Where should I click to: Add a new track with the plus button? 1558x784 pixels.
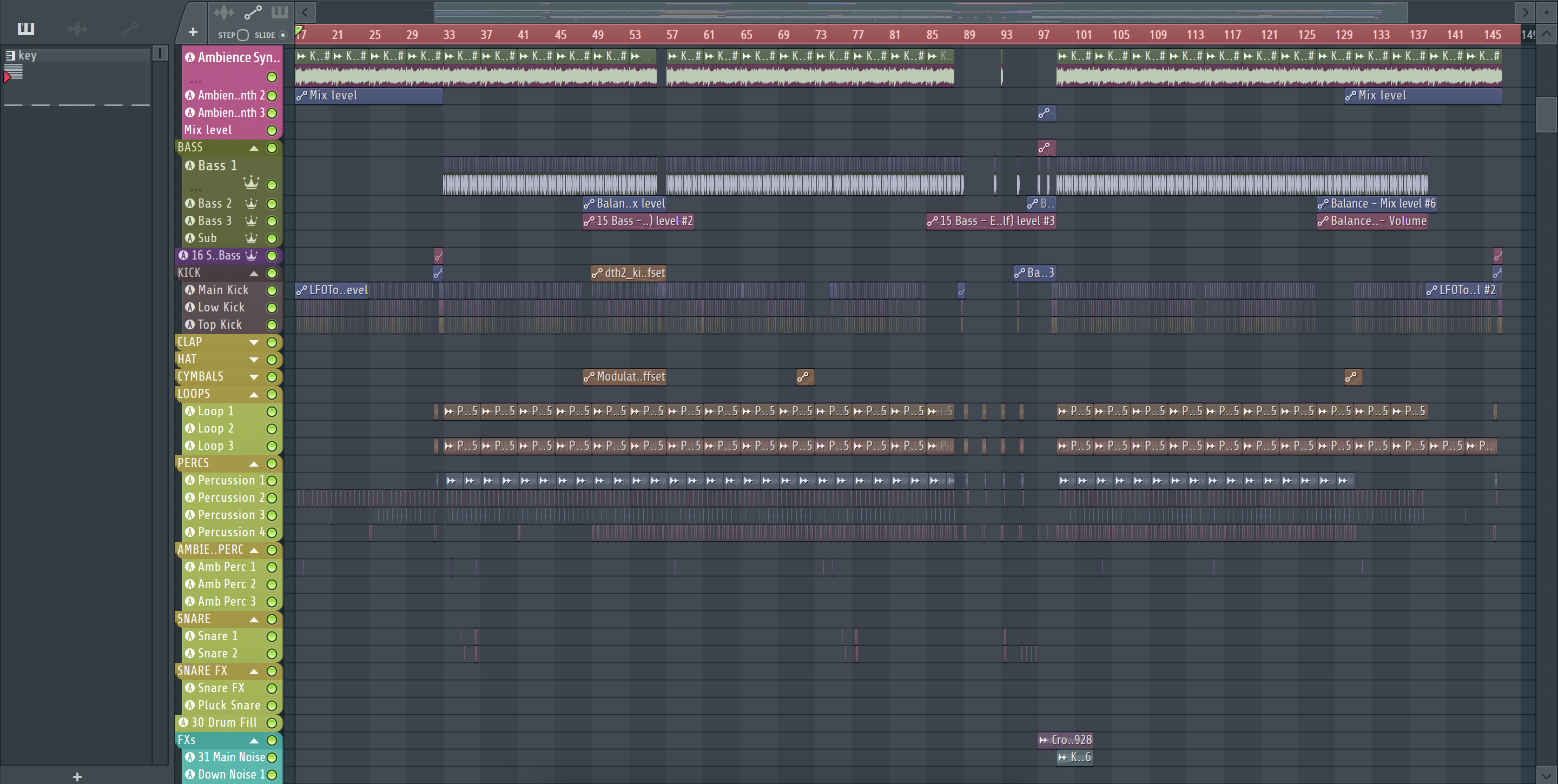193,32
